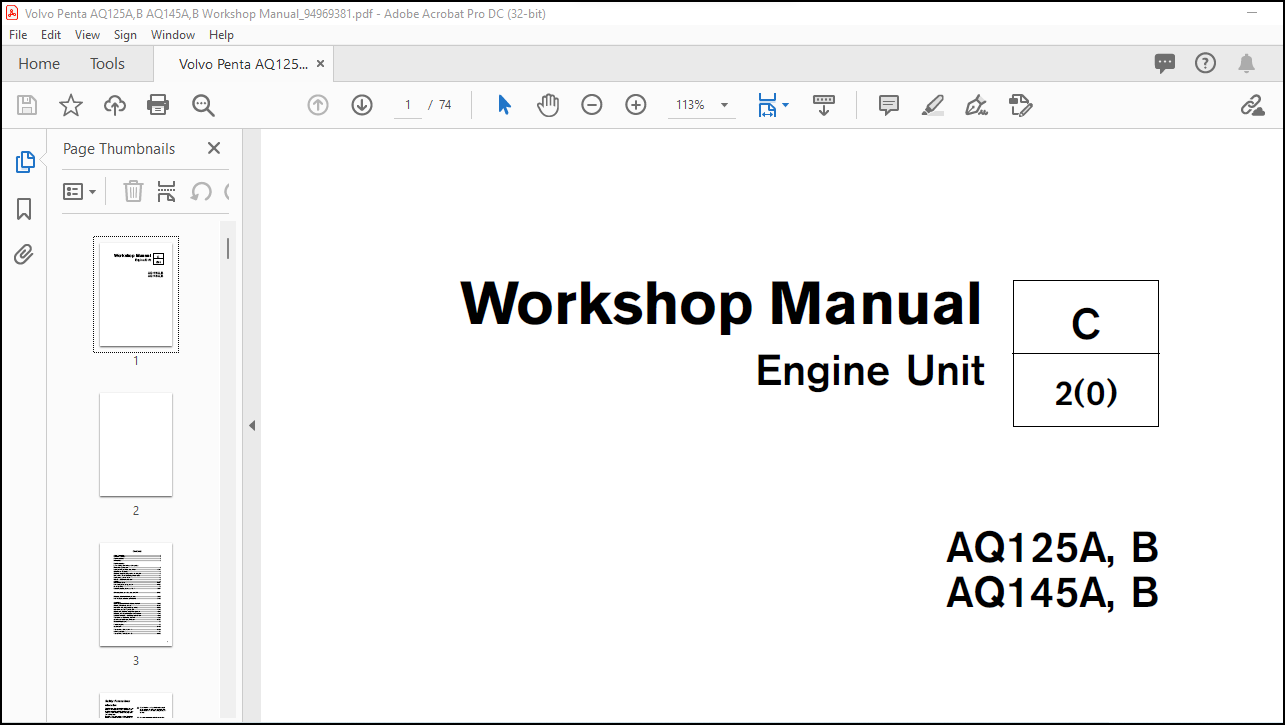Image resolution: width=1285 pixels, height=725 pixels.
Task: Open the Window menu
Action: [x=173, y=34]
